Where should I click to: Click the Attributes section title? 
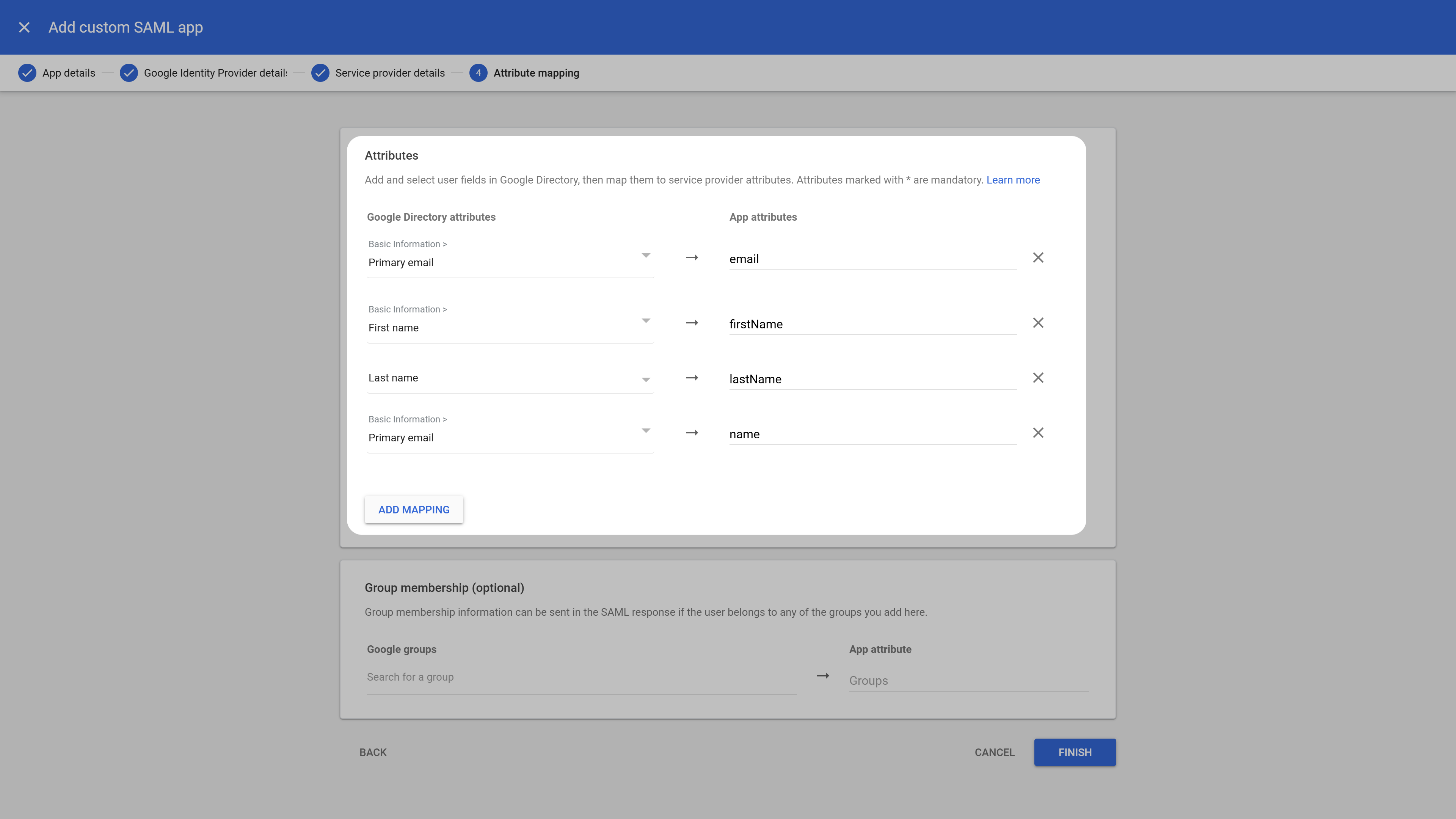pyautogui.click(x=391, y=155)
